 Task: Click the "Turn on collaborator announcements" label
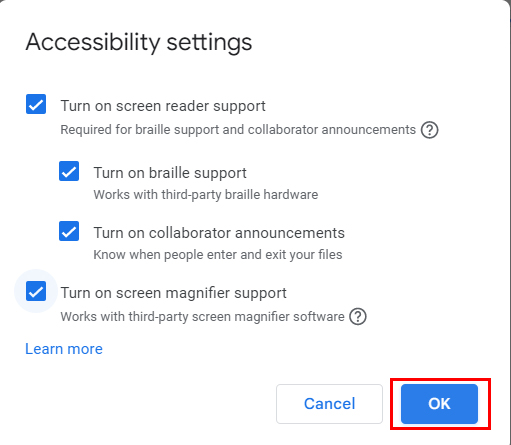coord(219,233)
